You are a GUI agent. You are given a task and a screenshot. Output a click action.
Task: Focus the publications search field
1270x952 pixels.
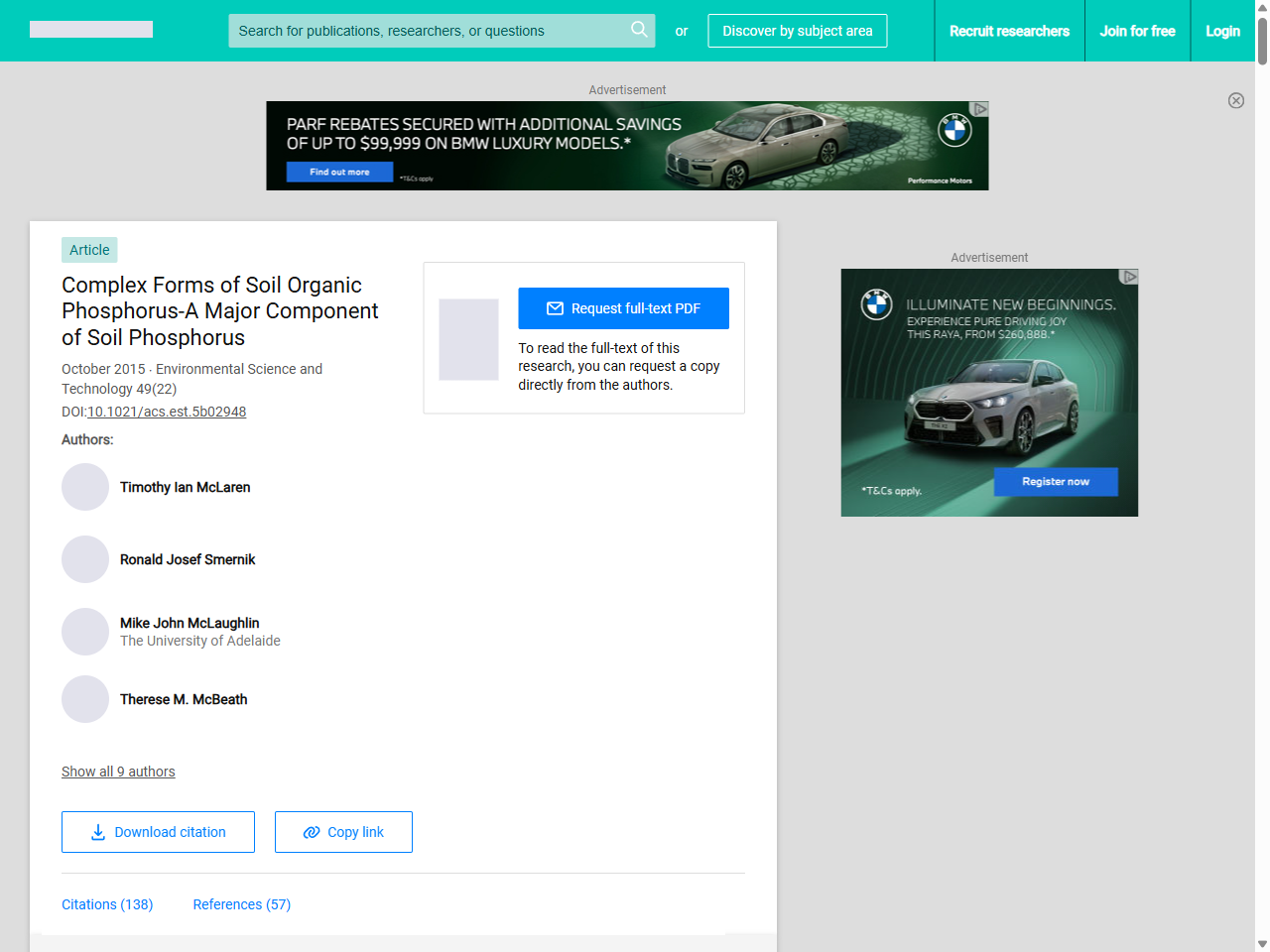click(x=427, y=31)
